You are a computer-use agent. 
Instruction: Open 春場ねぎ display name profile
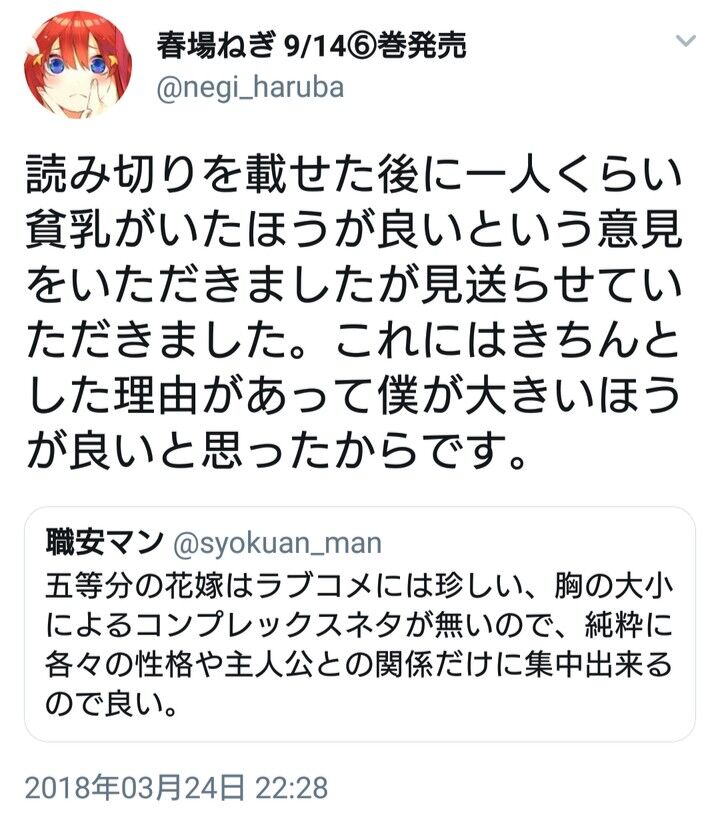pos(215,46)
